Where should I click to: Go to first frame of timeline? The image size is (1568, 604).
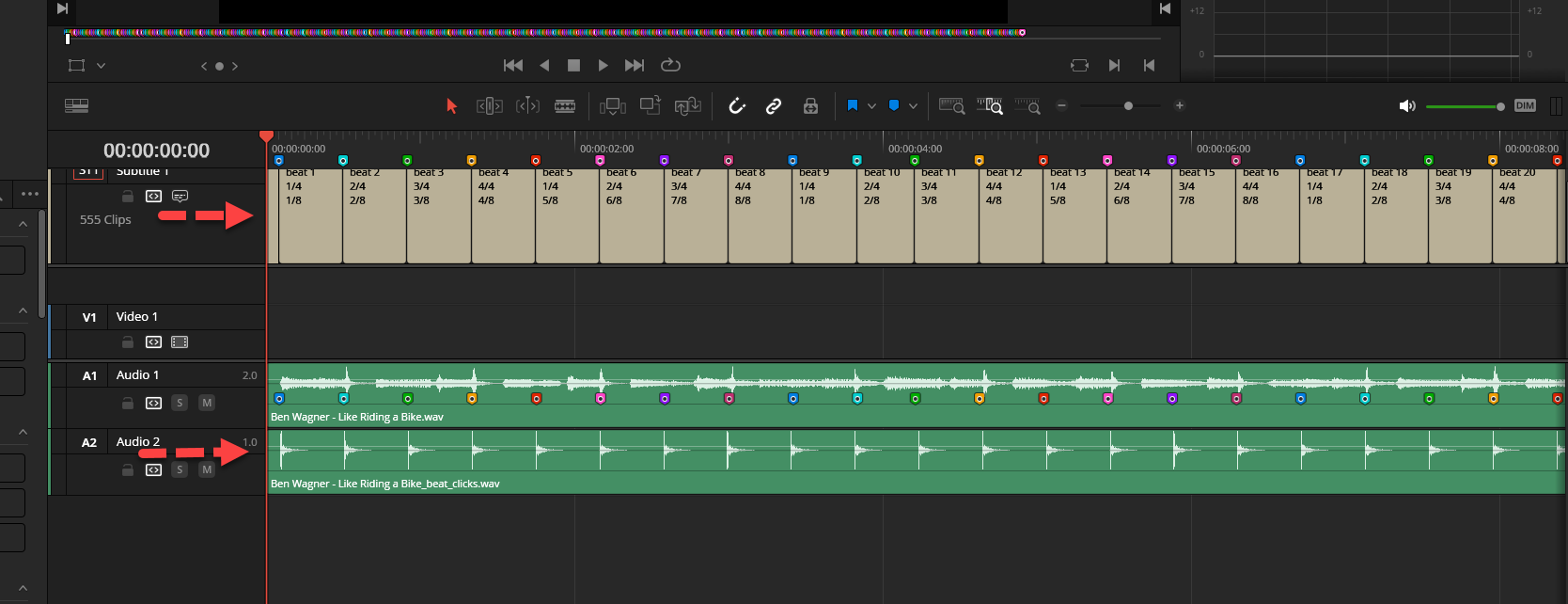[513, 65]
